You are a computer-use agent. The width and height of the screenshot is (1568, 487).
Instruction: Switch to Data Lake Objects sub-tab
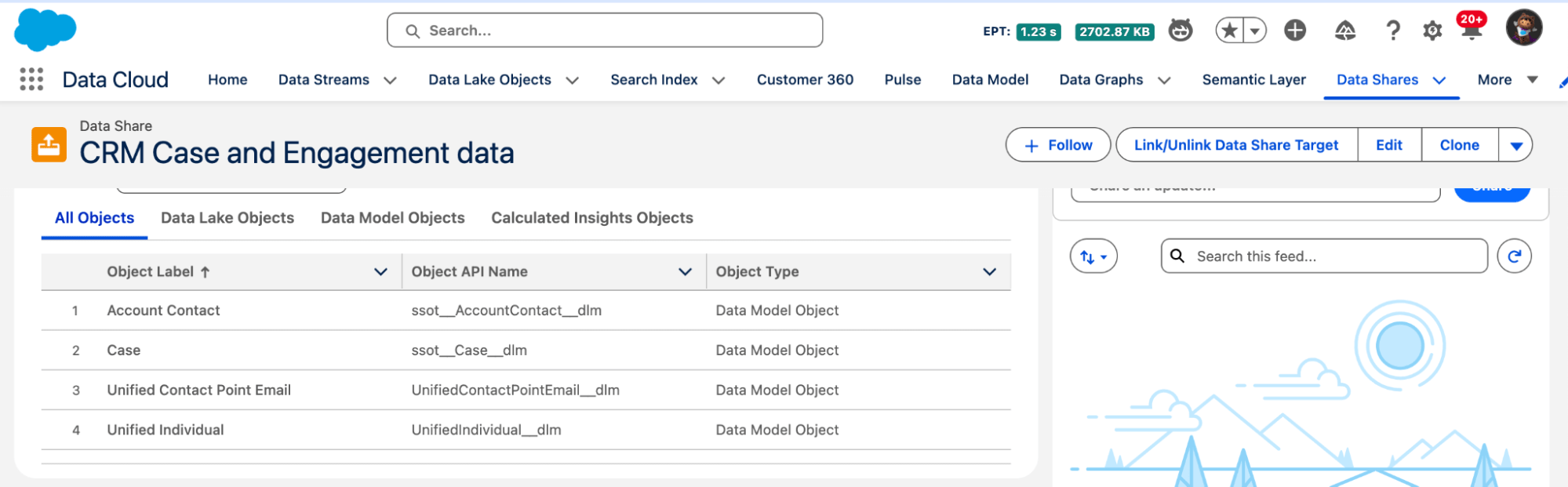tap(227, 218)
